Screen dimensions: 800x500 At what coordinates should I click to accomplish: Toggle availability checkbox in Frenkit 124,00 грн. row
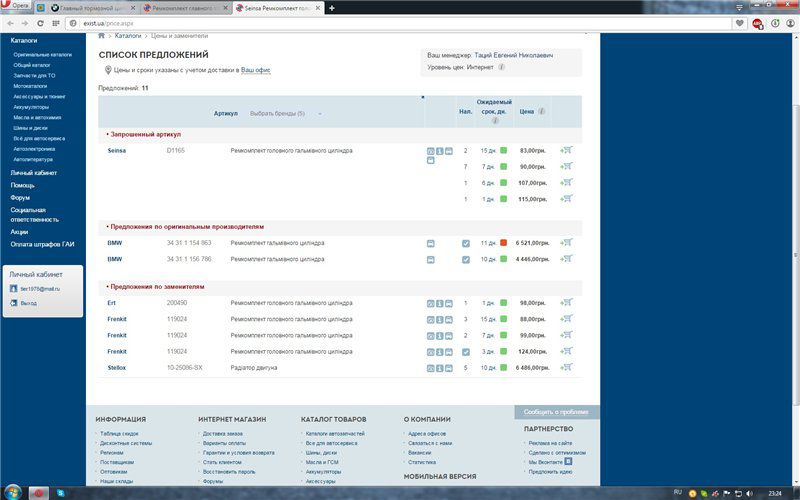[465, 352]
